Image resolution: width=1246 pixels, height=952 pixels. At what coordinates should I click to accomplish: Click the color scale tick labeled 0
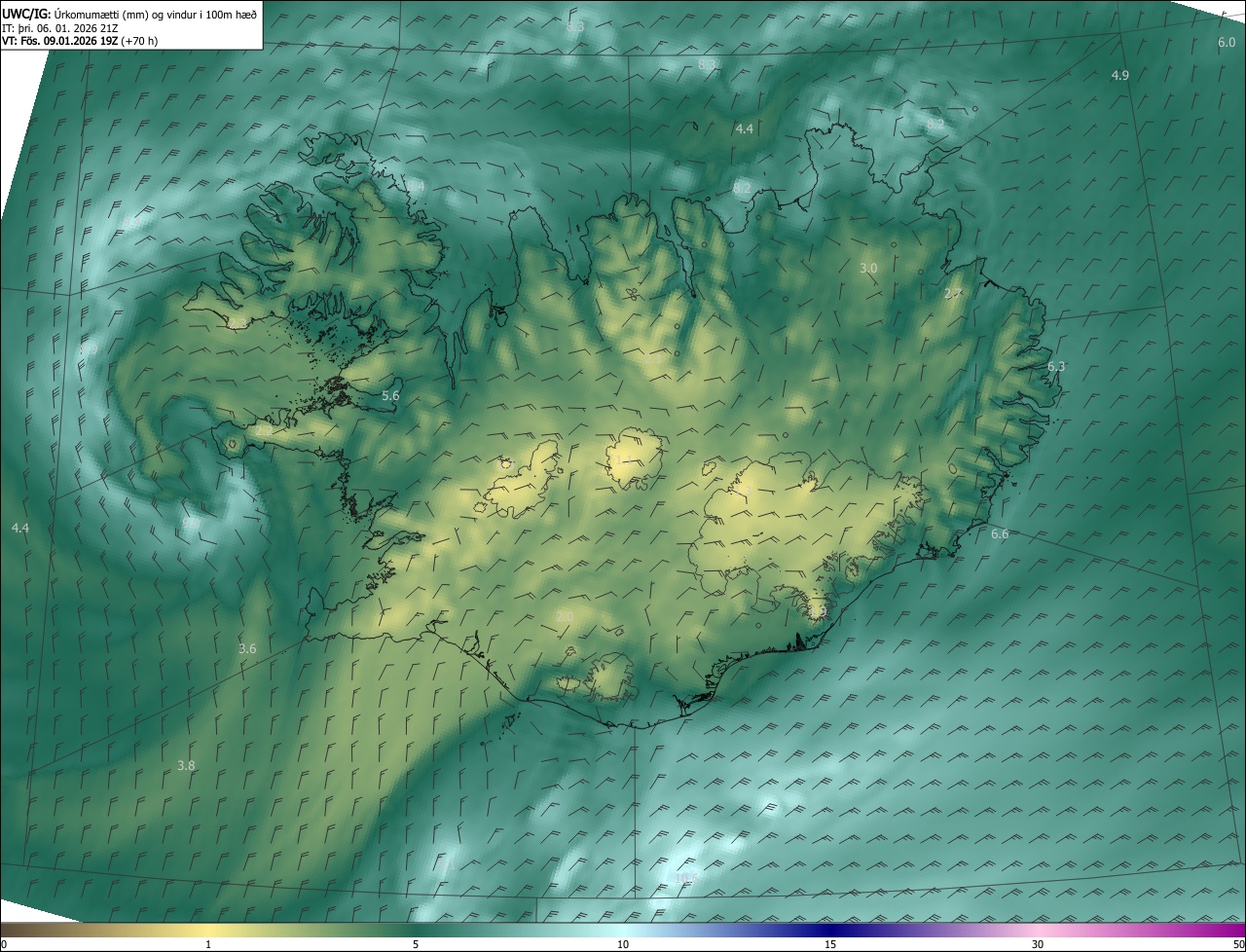point(4,944)
